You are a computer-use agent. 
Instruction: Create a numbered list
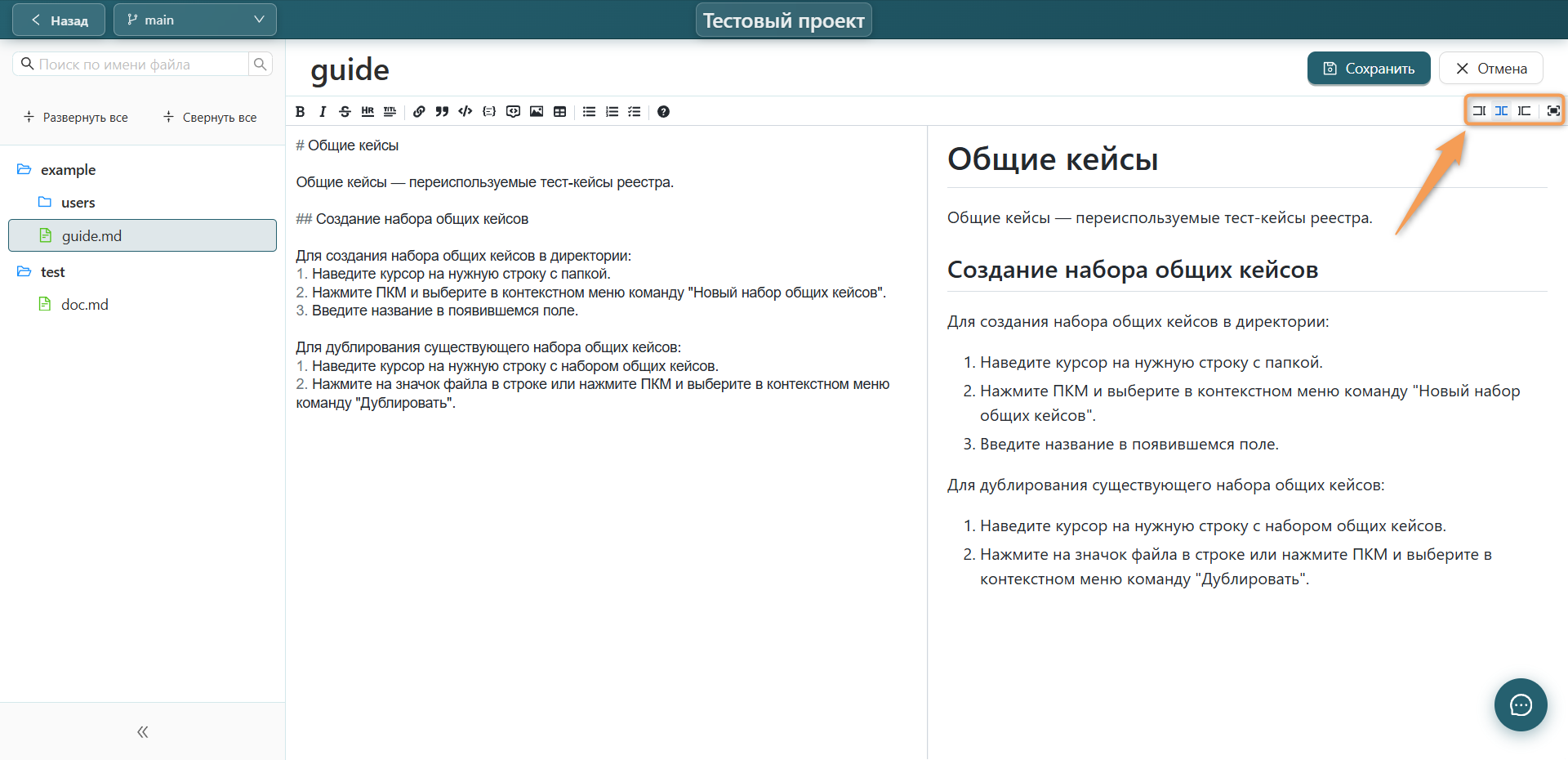(612, 112)
